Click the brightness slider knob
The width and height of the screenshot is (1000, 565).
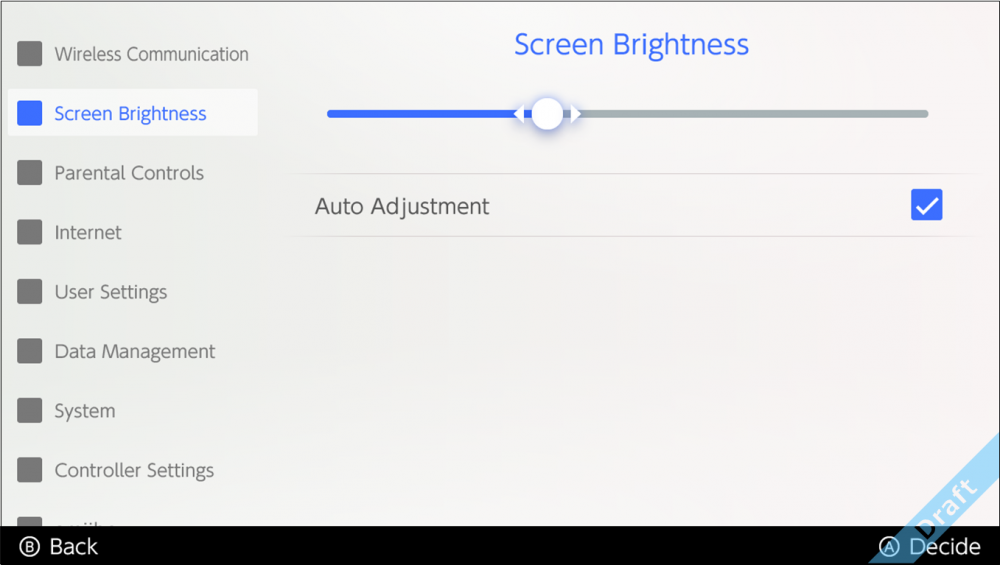coord(547,114)
